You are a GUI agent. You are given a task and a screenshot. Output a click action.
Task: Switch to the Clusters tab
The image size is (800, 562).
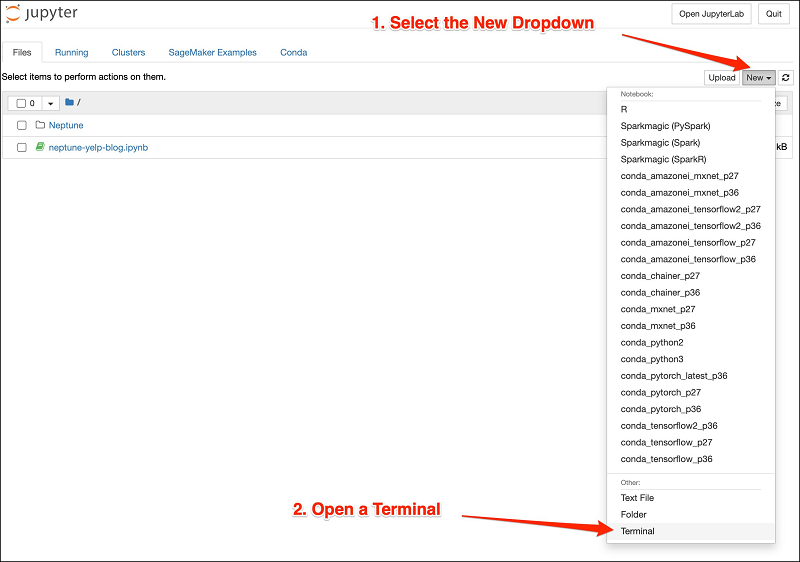click(x=128, y=53)
